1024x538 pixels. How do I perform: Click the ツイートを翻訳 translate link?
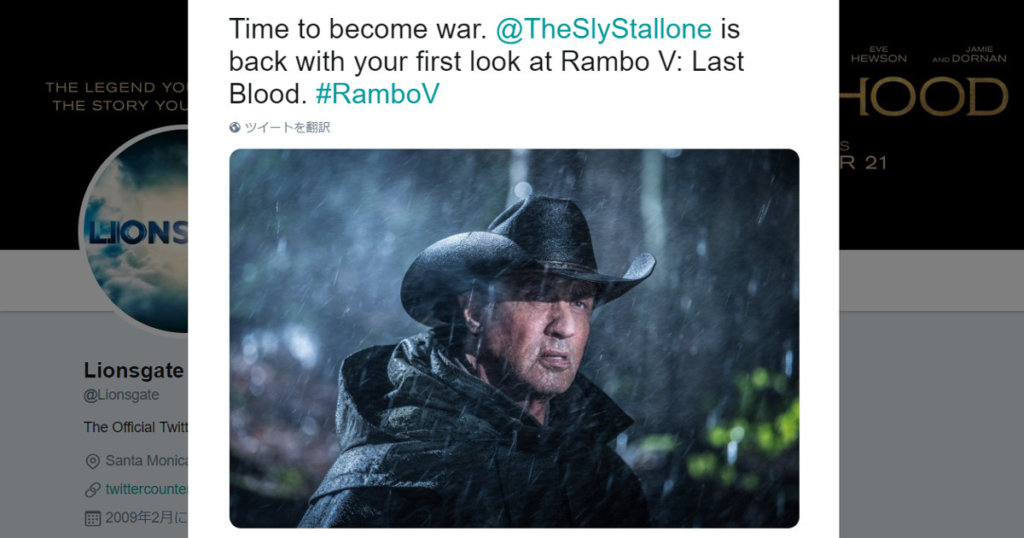coord(287,127)
